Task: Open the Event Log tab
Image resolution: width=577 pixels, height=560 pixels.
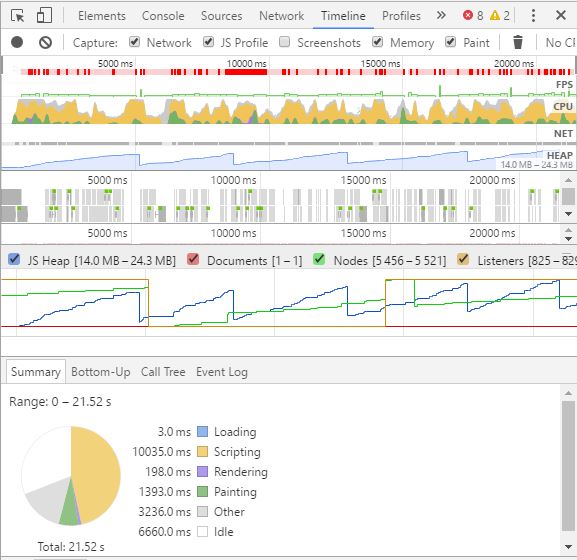Action: 222,372
